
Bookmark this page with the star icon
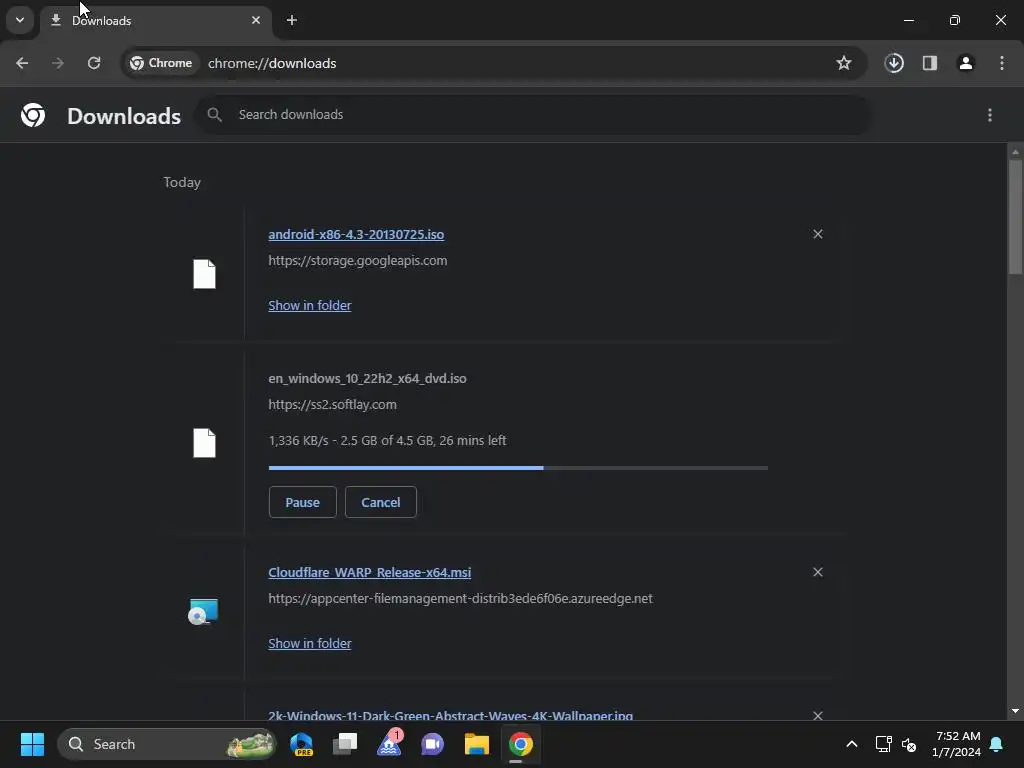(844, 63)
